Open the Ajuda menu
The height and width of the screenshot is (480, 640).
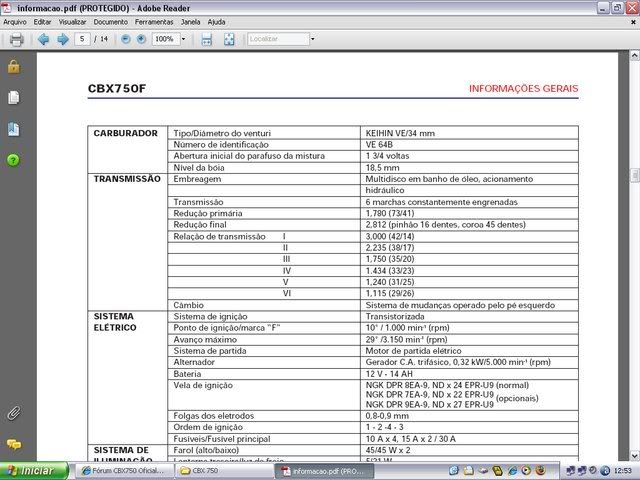216,22
